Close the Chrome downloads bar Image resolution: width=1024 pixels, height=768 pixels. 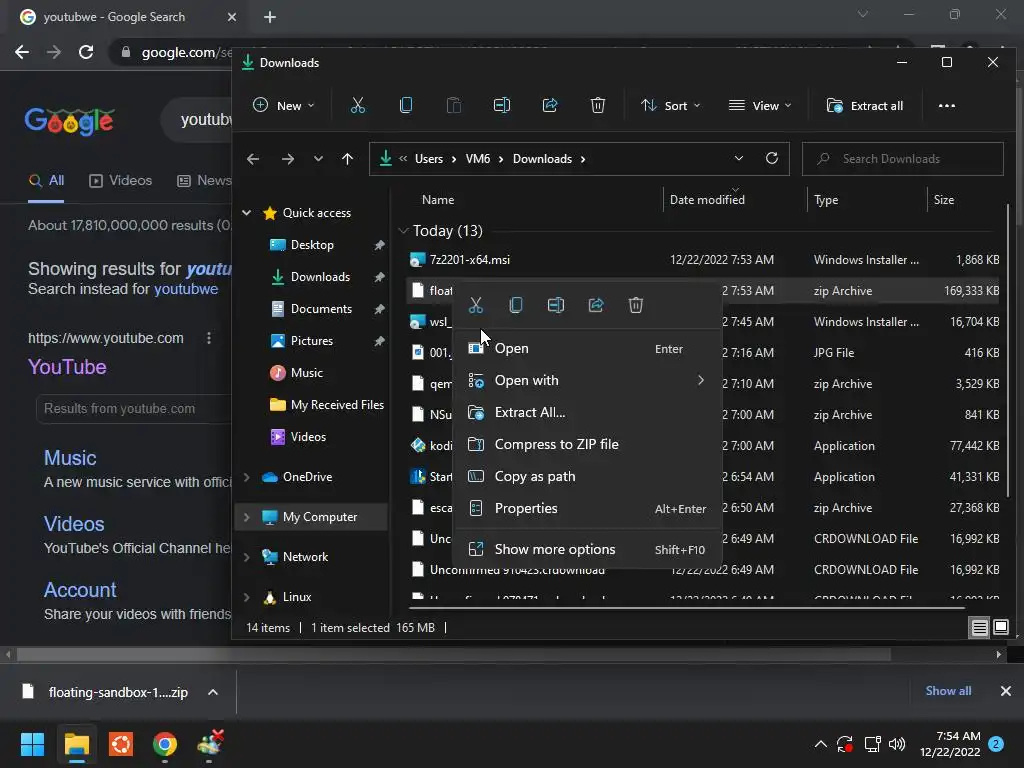[1006, 690]
